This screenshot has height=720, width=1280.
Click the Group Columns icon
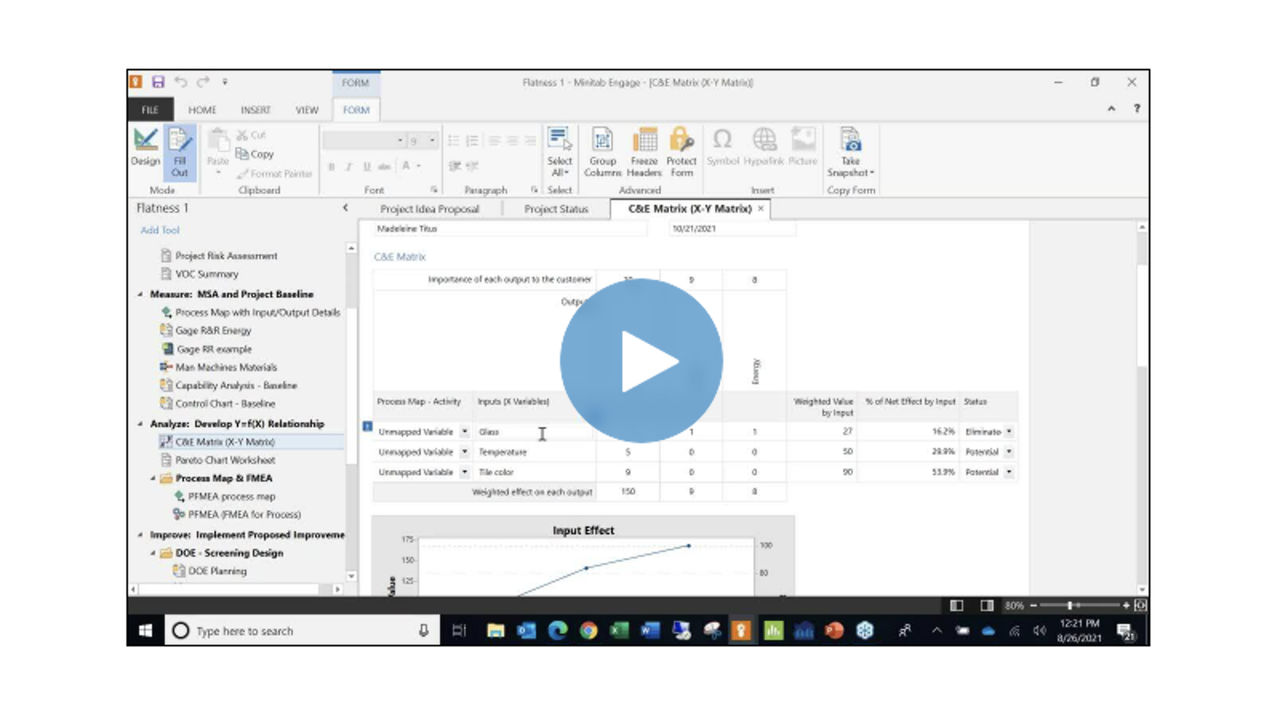coord(603,150)
